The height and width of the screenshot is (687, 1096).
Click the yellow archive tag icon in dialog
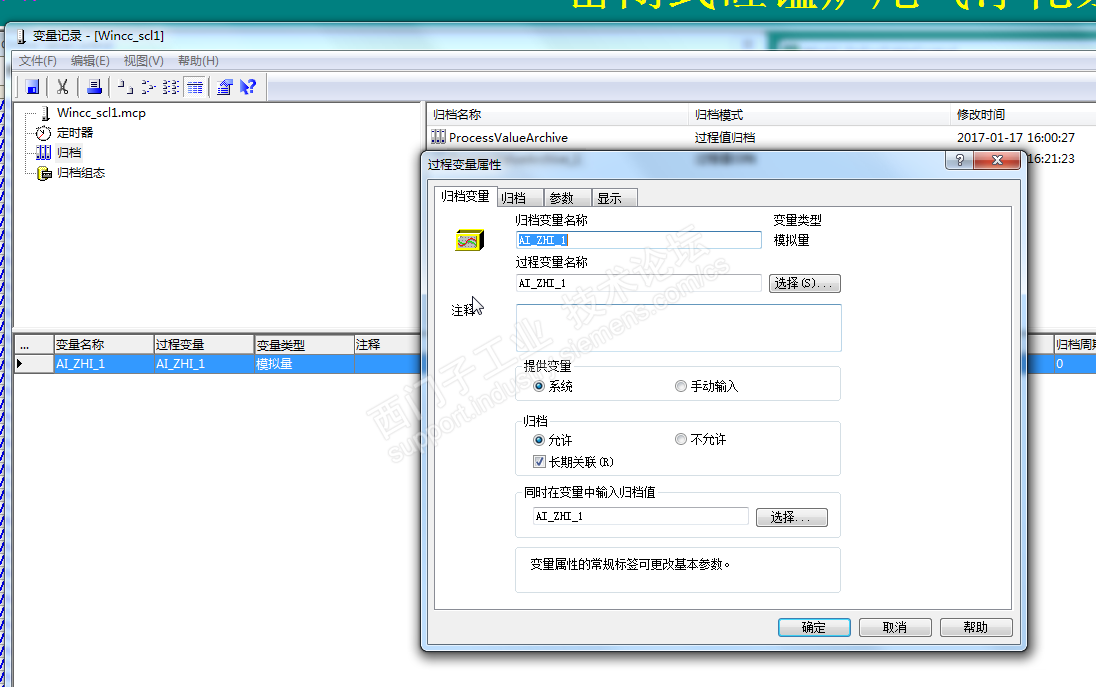click(x=469, y=240)
